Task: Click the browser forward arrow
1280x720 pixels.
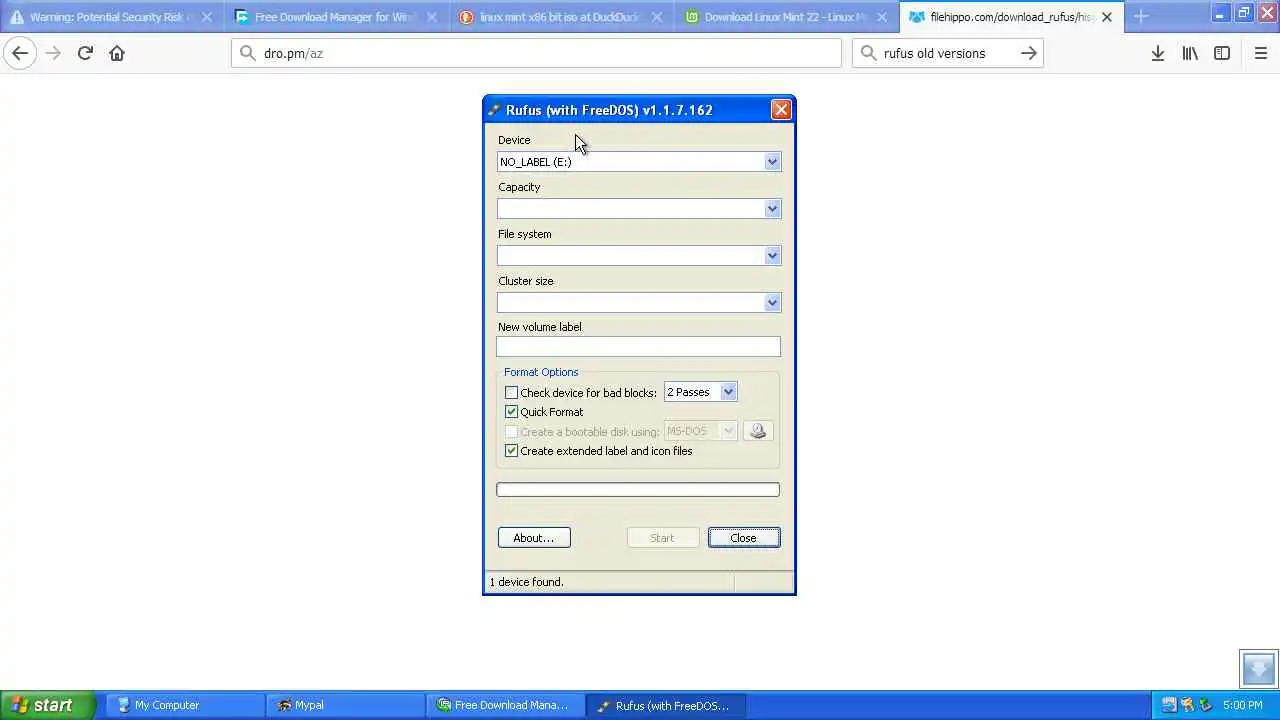Action: (x=53, y=53)
